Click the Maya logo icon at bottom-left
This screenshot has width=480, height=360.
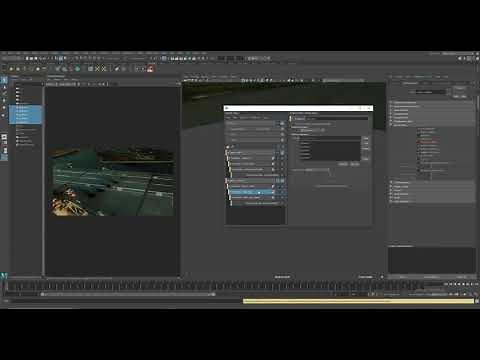click(4, 276)
